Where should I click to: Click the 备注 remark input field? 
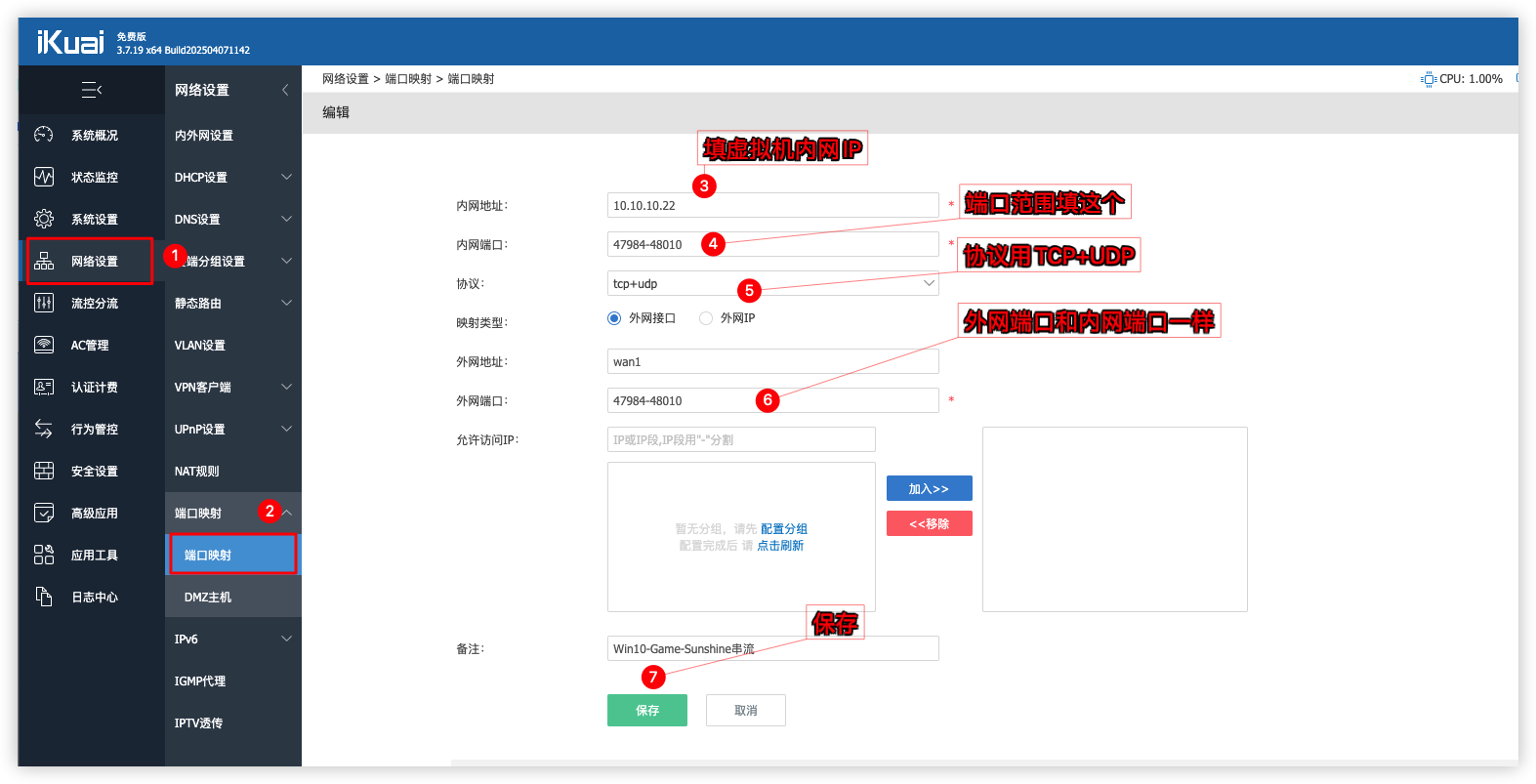point(773,648)
